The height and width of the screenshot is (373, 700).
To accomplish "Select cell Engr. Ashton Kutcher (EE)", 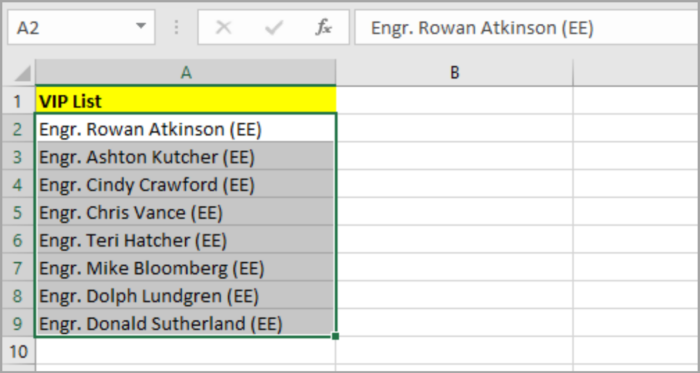I will [x=186, y=157].
